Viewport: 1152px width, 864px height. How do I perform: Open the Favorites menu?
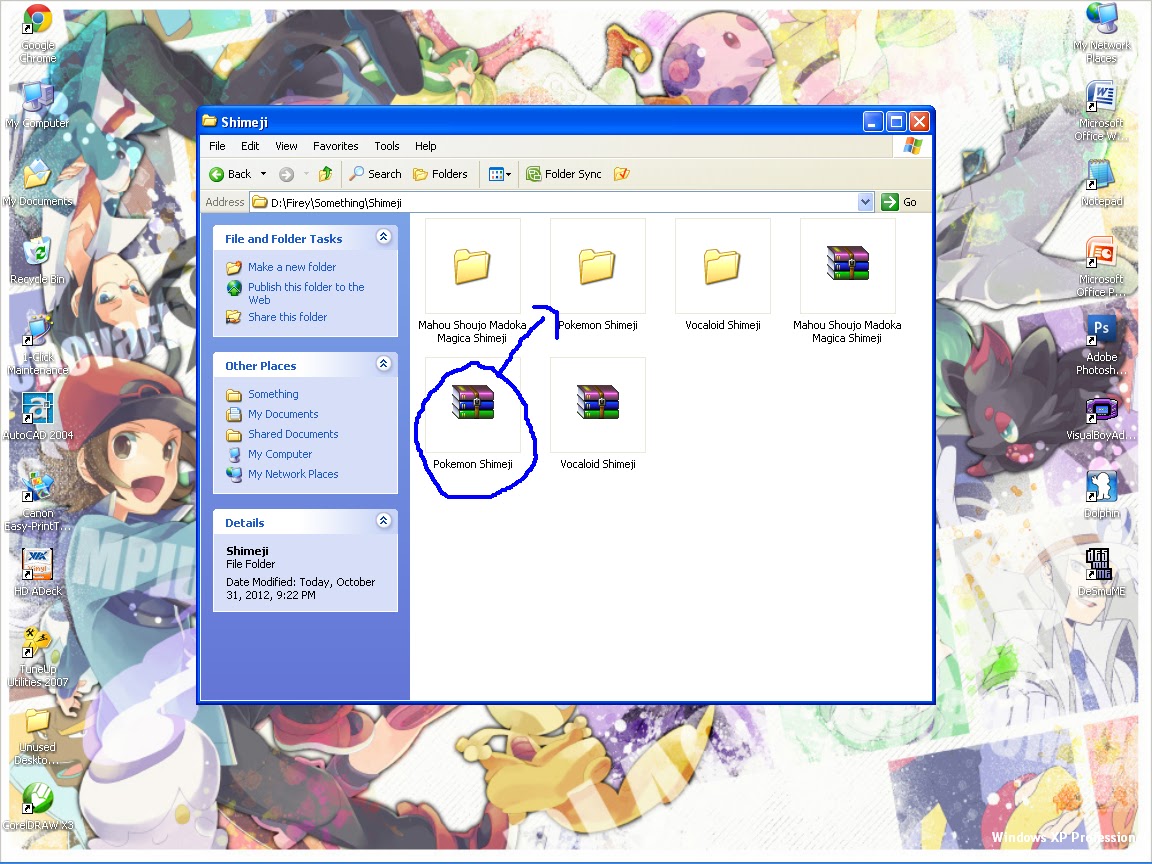(x=335, y=146)
